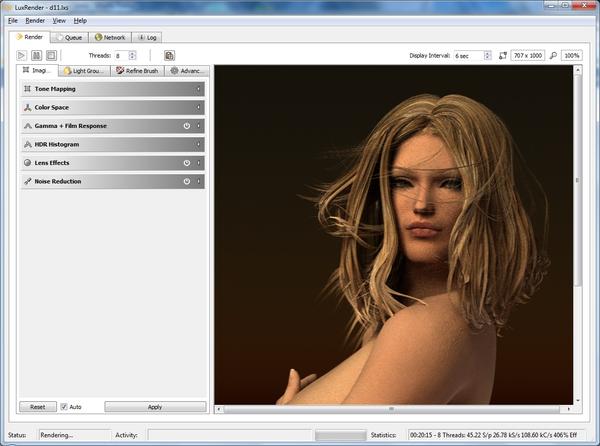Open the Render menu
Screen dimensions: 600x446
35,21
